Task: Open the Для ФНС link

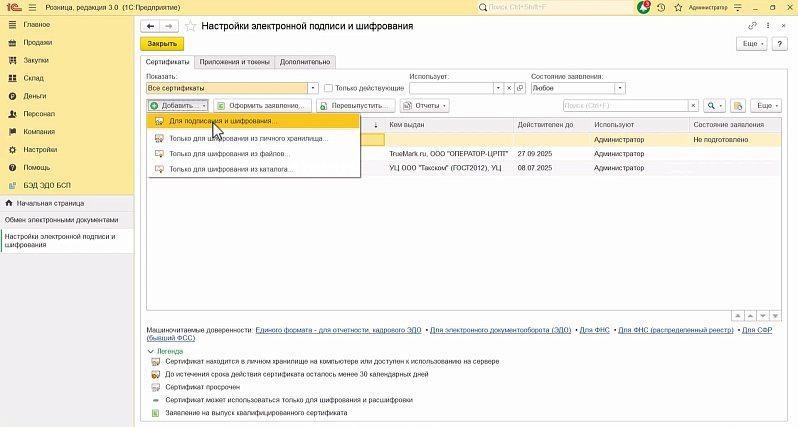Action: (594, 330)
